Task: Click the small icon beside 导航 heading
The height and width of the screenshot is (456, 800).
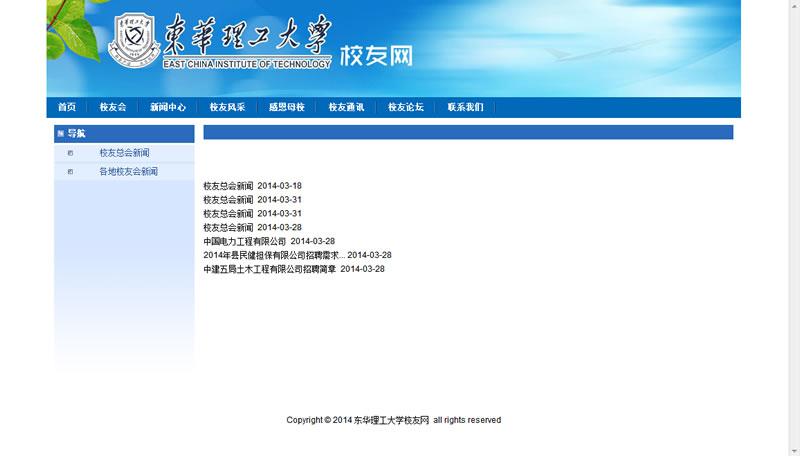Action: click(x=61, y=133)
